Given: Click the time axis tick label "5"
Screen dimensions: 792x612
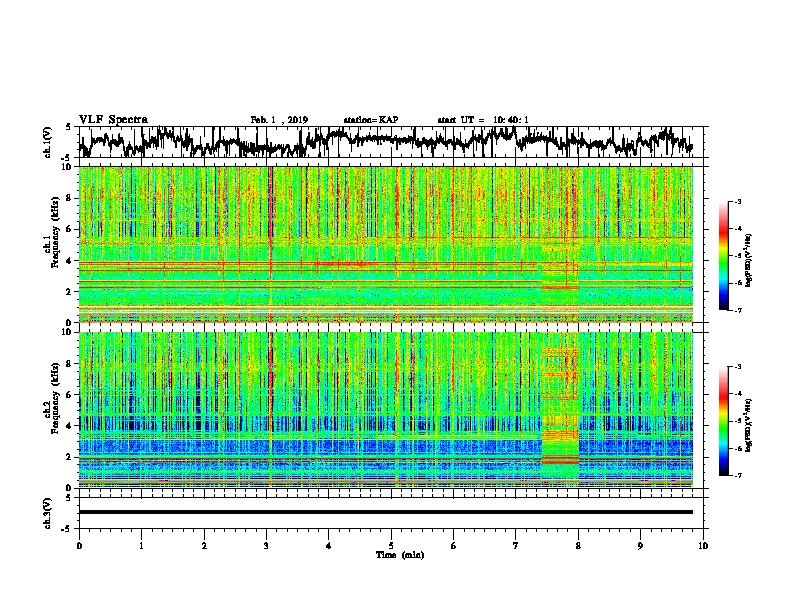Looking at the screenshot, I should pos(391,546).
